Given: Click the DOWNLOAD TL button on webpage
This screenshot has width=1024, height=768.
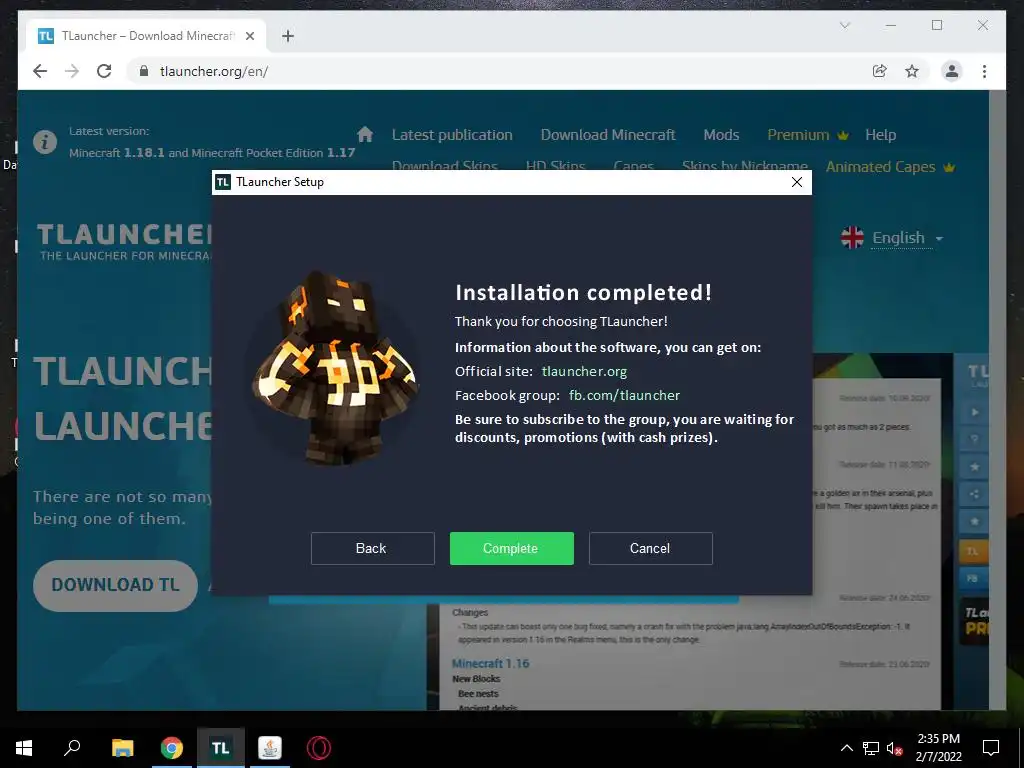Looking at the screenshot, I should [x=116, y=585].
